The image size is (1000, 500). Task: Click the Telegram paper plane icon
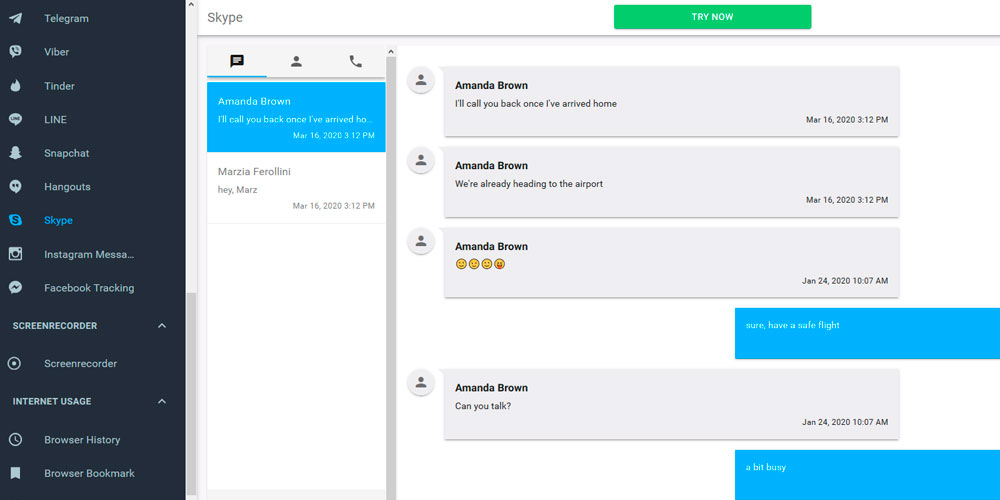[x=15, y=18]
